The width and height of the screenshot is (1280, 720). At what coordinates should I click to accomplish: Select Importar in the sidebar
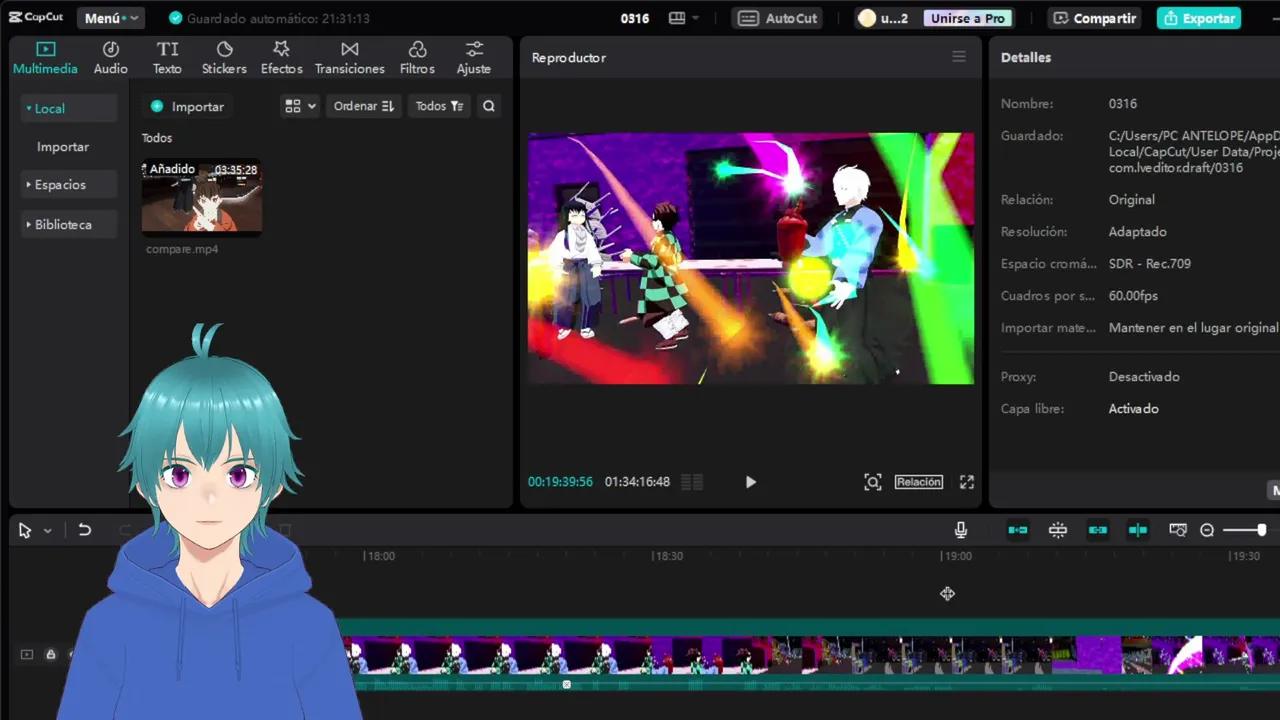[63, 146]
